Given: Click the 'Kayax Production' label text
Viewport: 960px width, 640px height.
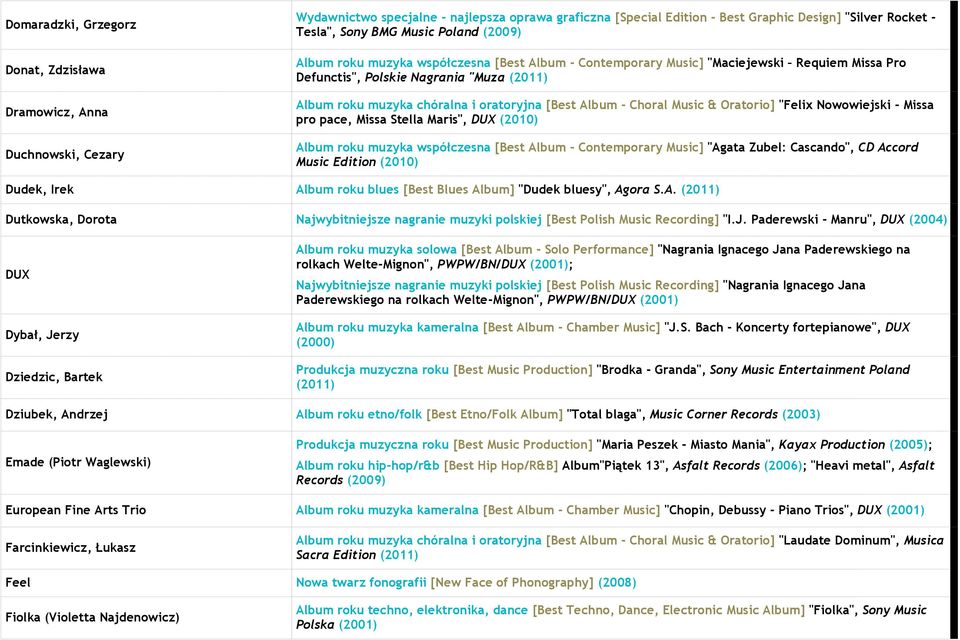Looking at the screenshot, I should [x=831, y=444].
